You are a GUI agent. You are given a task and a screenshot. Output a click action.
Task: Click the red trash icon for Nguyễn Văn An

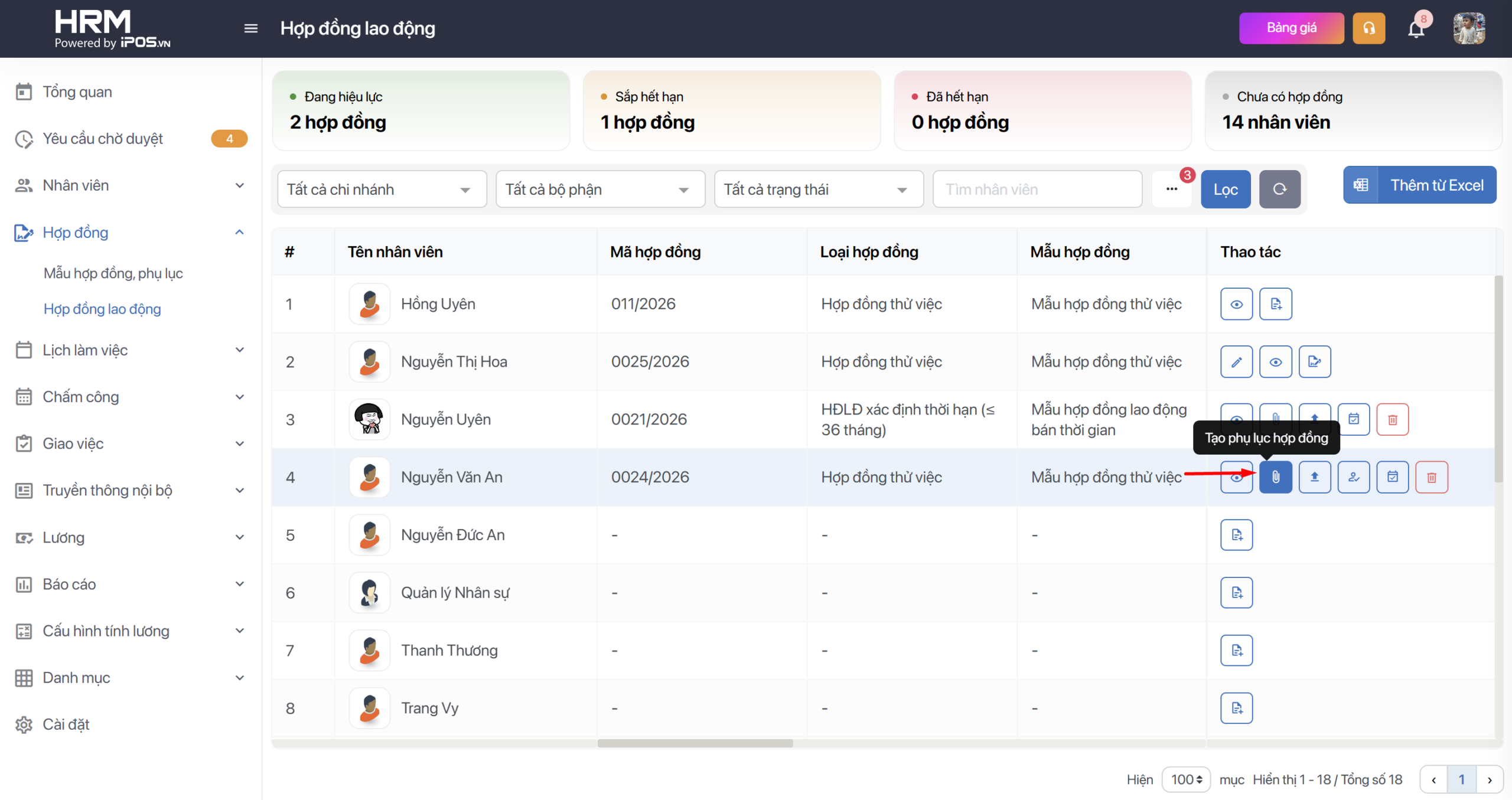pos(1431,477)
